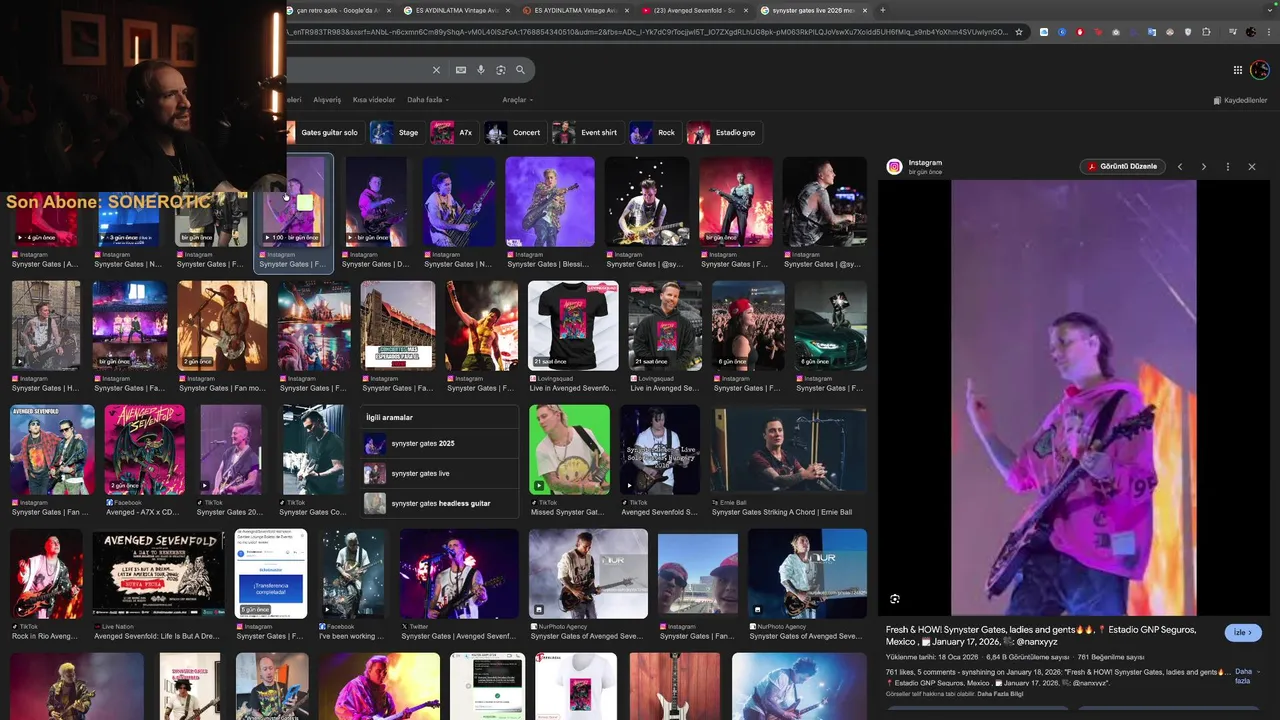This screenshot has height=720, width=1280.
Task: Open preview title Fresh & HOW! Synyster Gates link
Action: (1040, 636)
